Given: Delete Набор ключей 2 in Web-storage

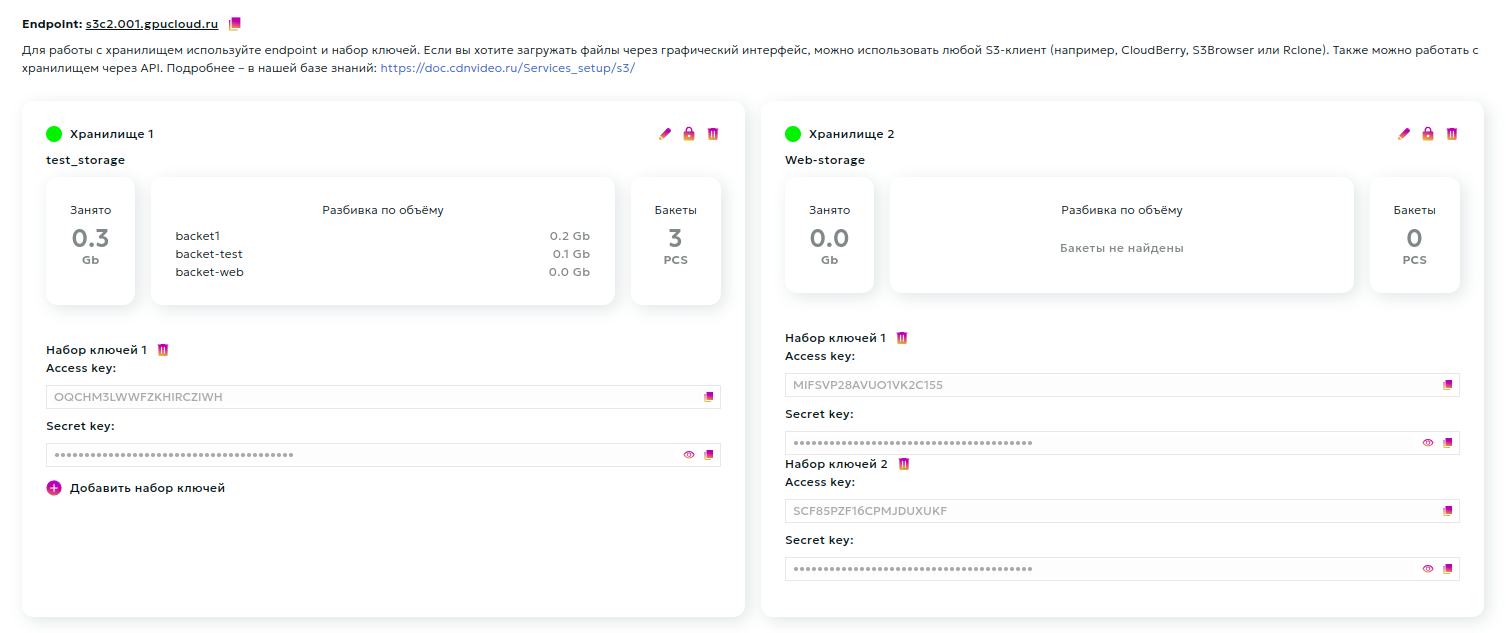Looking at the screenshot, I should [905, 463].
